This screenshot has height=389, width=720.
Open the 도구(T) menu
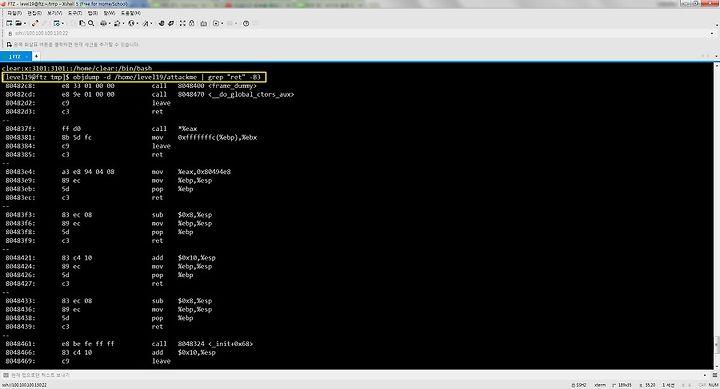74,13
